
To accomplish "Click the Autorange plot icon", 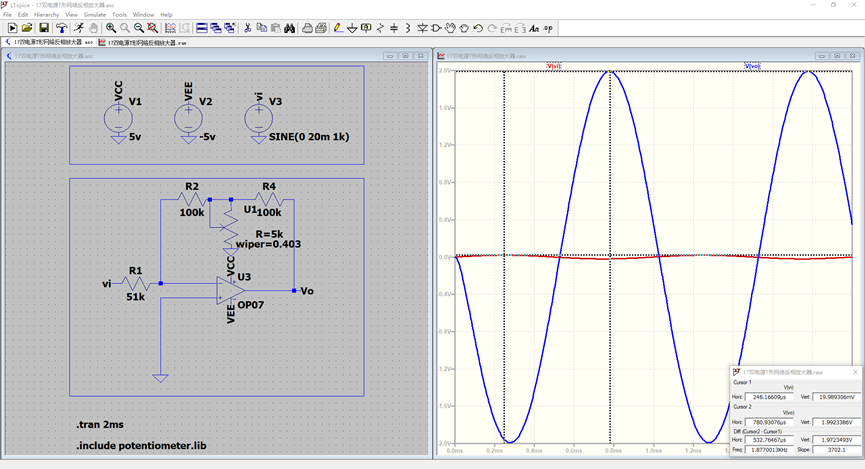I will pyautogui.click(x=170, y=28).
